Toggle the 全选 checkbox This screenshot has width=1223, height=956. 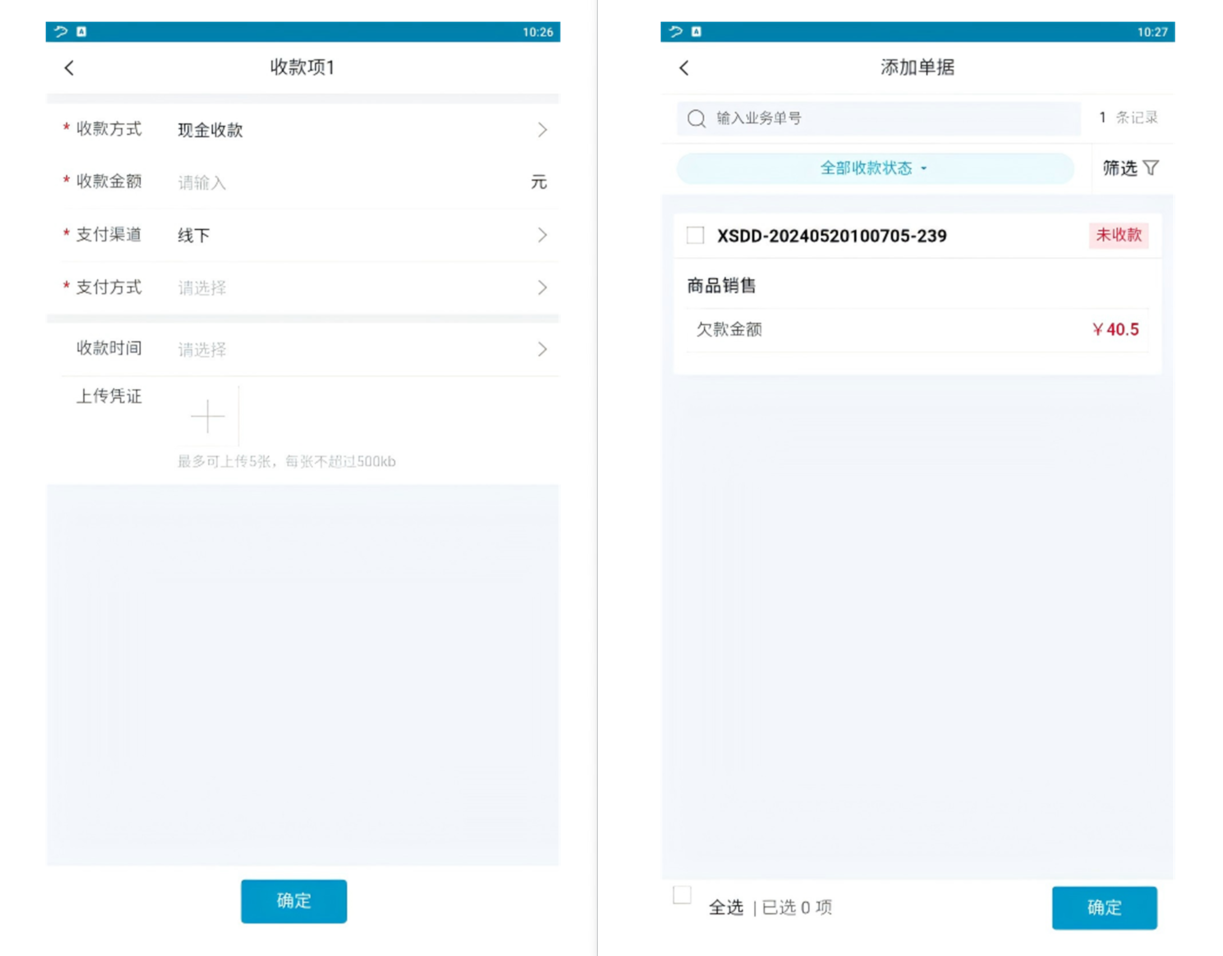point(682,895)
